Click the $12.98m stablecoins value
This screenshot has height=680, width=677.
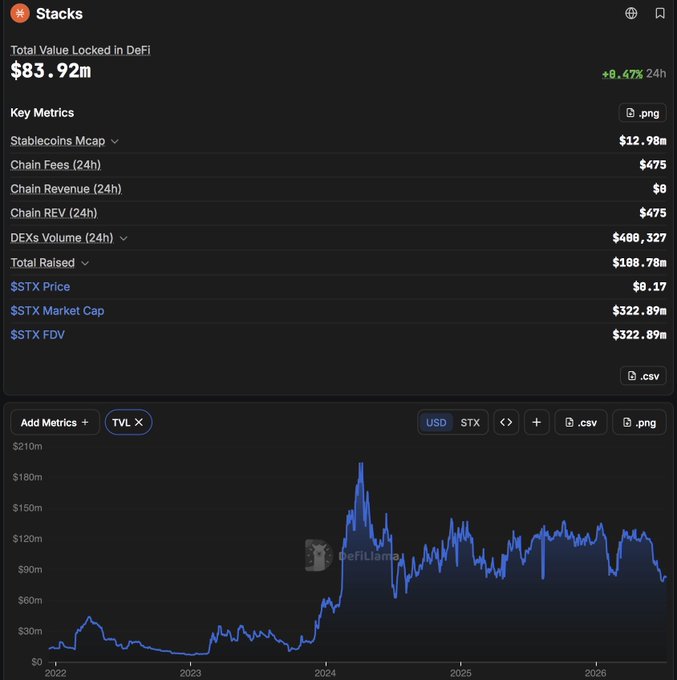(x=643, y=141)
